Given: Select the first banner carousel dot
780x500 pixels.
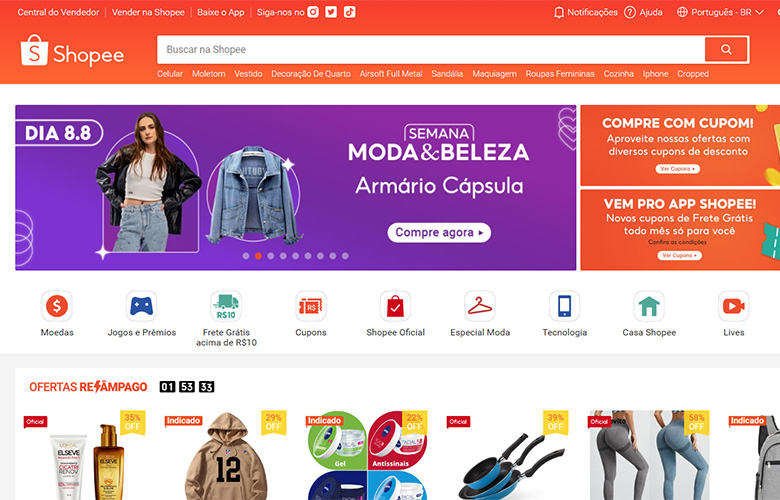Looking at the screenshot, I should tap(246, 256).
